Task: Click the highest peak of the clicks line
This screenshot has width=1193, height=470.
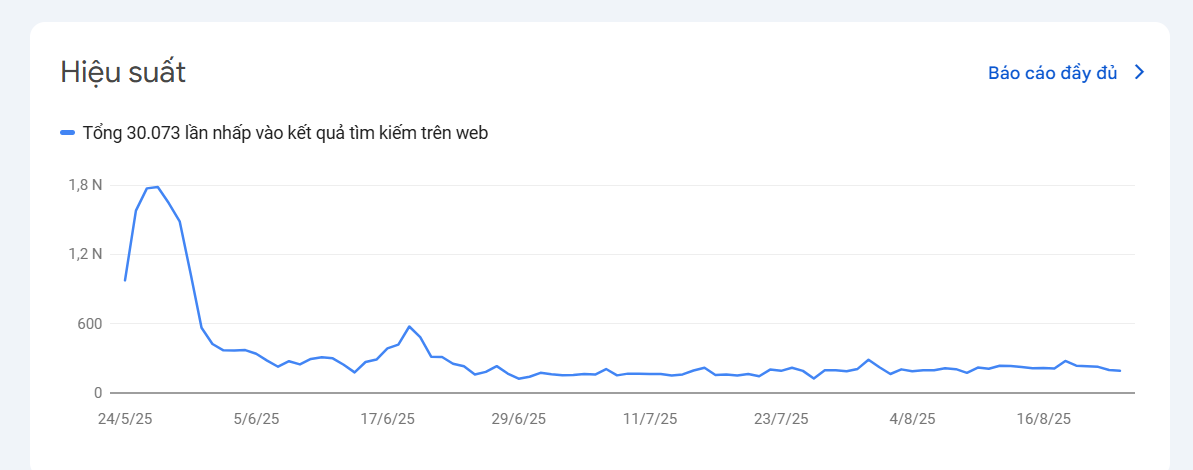Action: (157, 187)
